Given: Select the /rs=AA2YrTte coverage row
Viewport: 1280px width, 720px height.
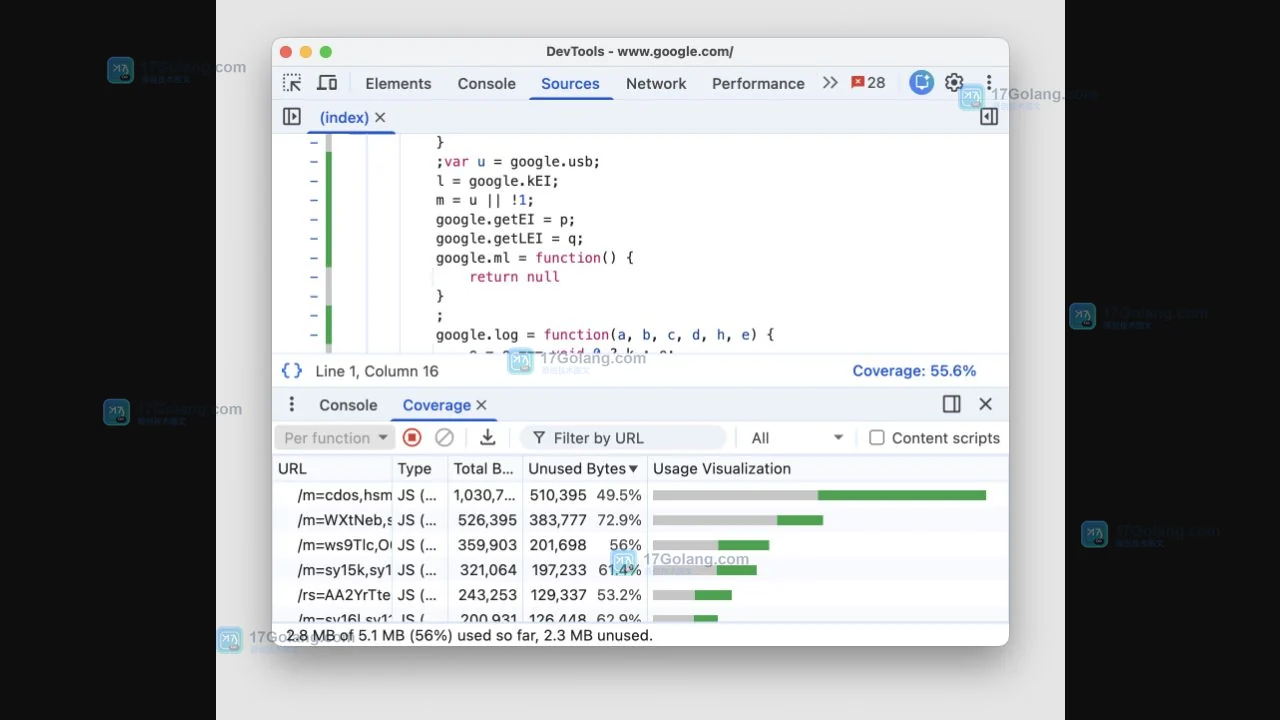Looking at the screenshot, I should (640, 595).
